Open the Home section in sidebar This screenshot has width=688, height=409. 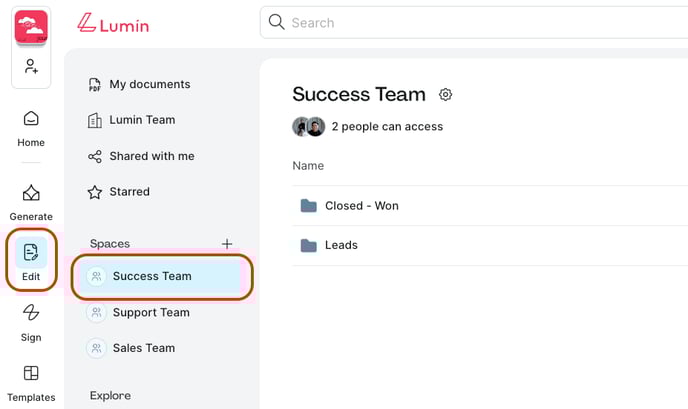click(x=31, y=129)
